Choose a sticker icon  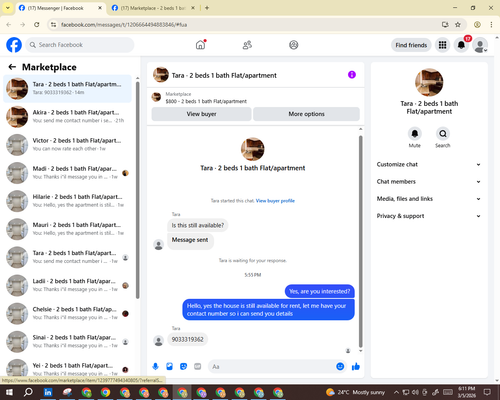point(183,367)
